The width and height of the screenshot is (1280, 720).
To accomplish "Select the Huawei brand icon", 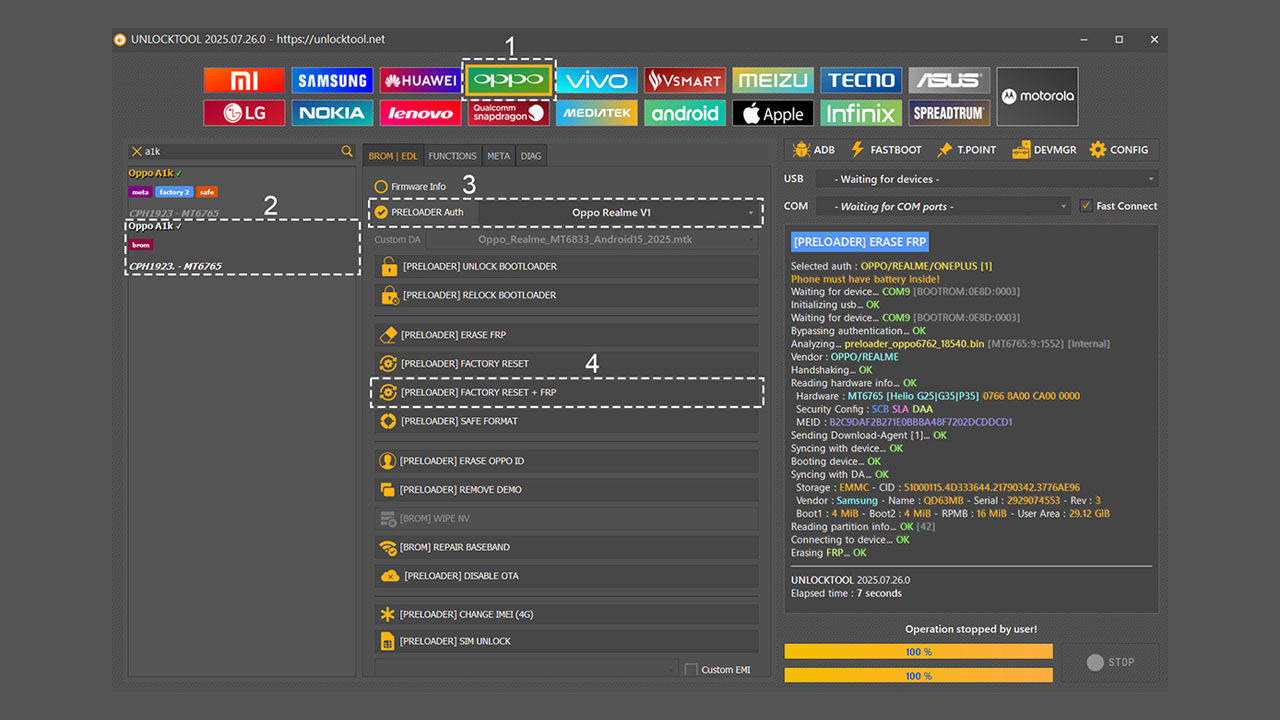I will click(420, 80).
